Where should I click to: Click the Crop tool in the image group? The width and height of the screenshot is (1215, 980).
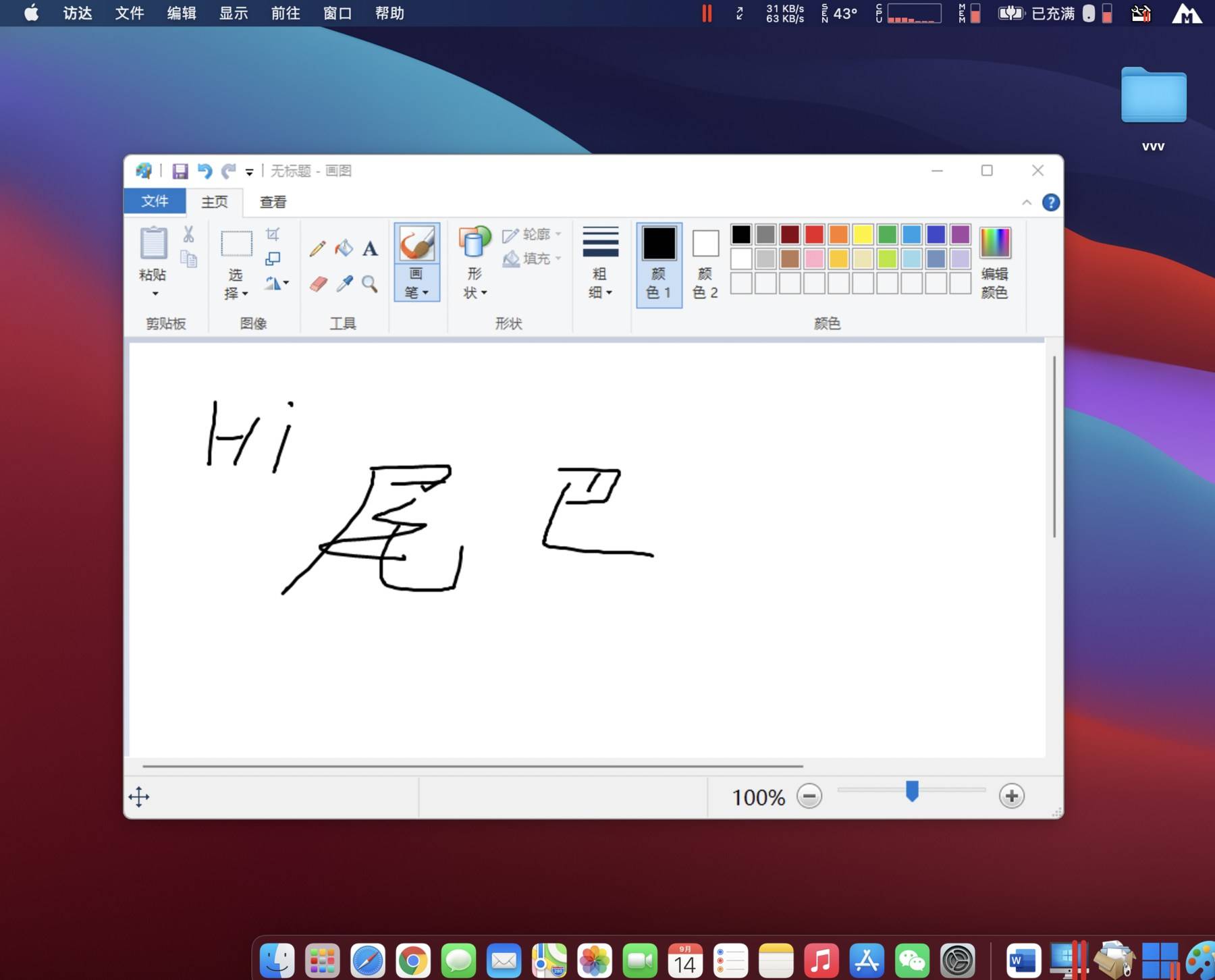[272, 236]
